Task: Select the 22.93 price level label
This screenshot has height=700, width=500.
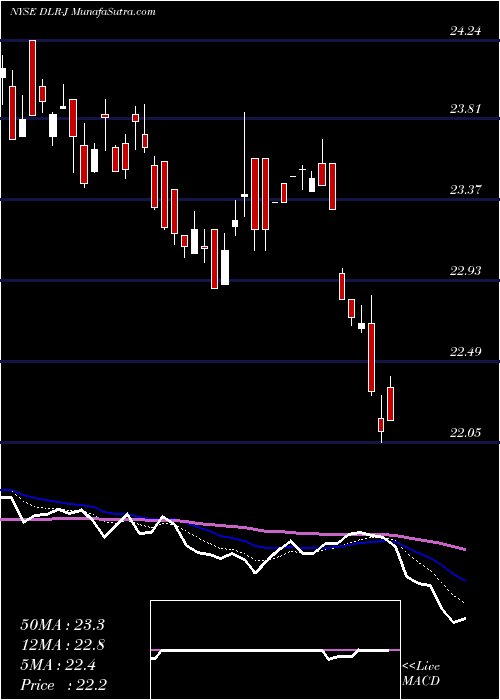Action: pos(465,271)
